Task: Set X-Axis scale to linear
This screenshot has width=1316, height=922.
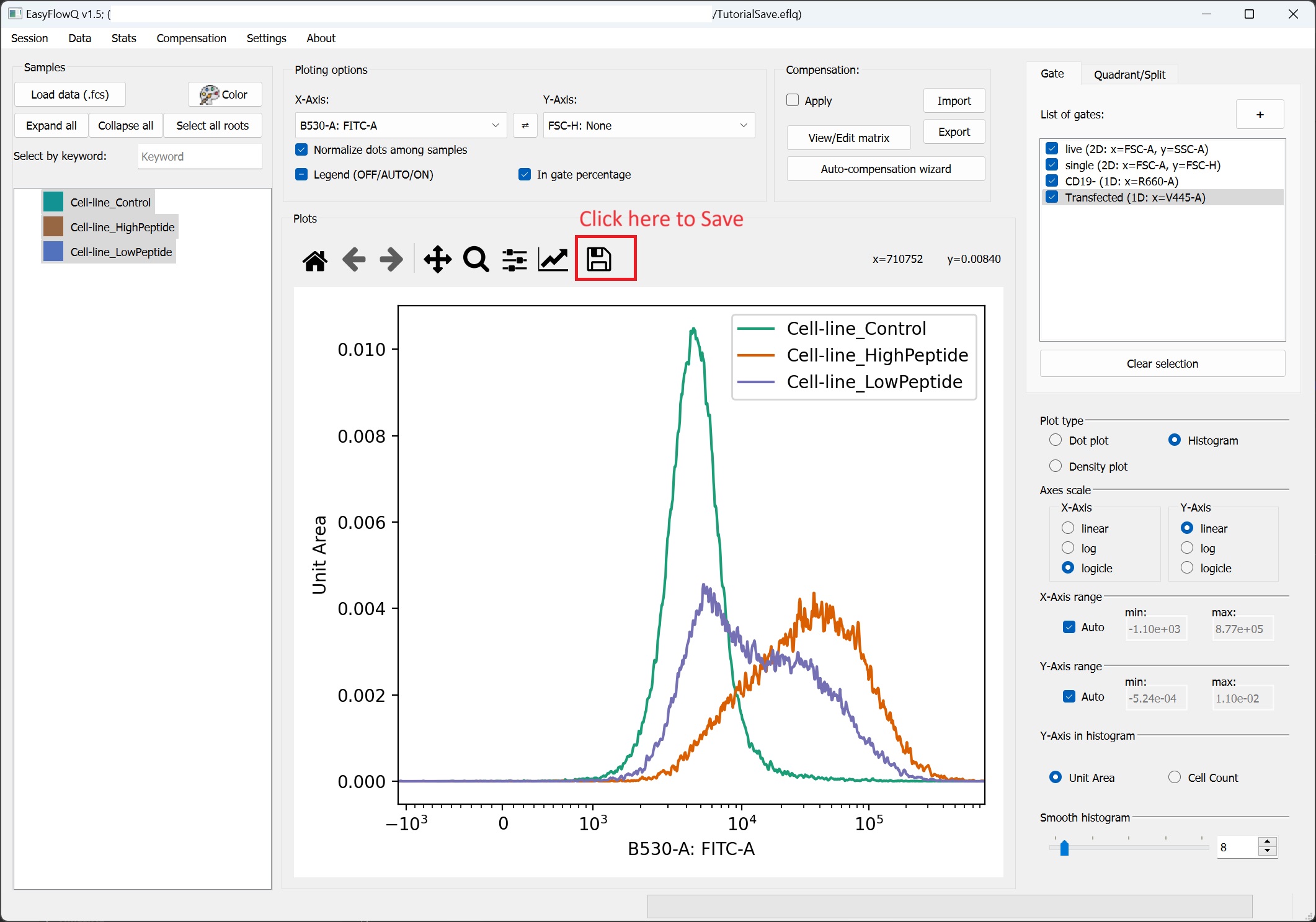Action: coord(1068,528)
